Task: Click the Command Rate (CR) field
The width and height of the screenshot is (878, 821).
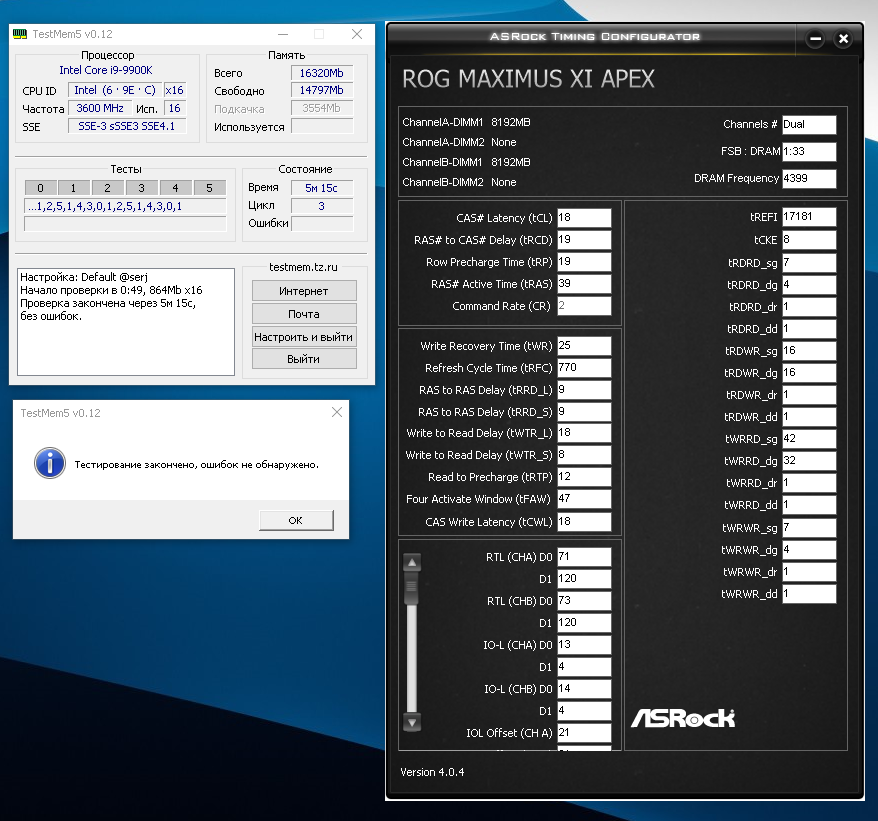Action: [584, 306]
